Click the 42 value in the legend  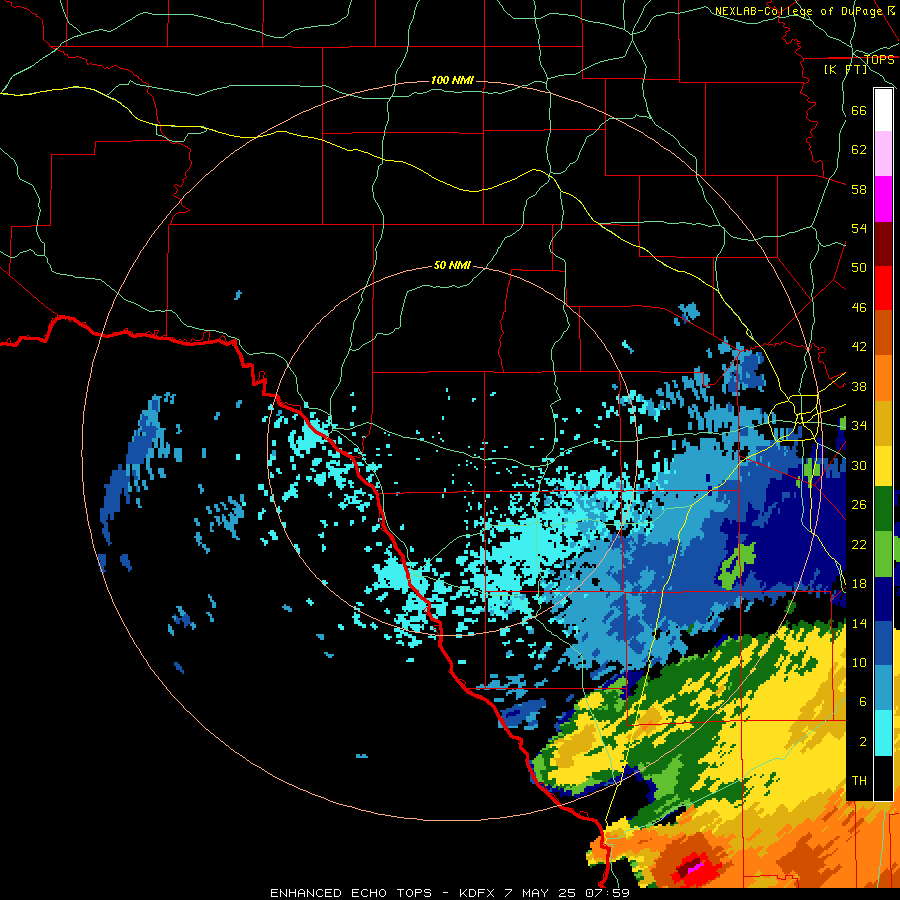click(x=859, y=347)
